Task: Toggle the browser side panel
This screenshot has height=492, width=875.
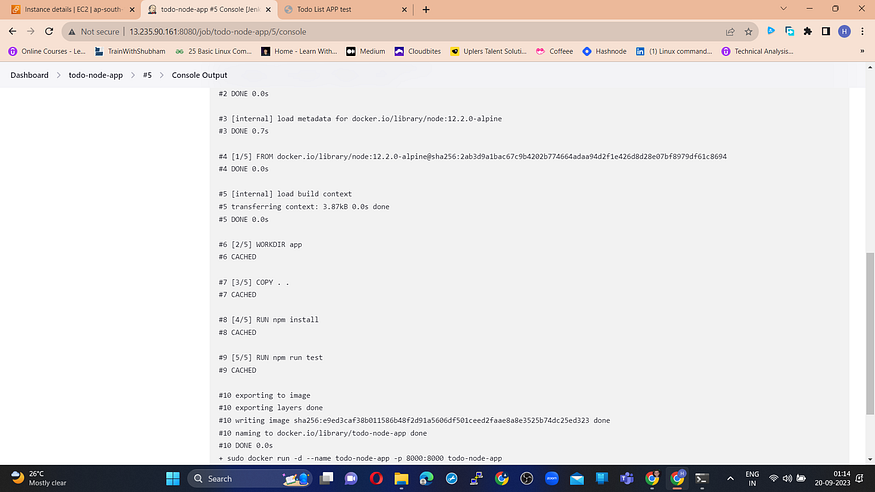Action: click(826, 32)
